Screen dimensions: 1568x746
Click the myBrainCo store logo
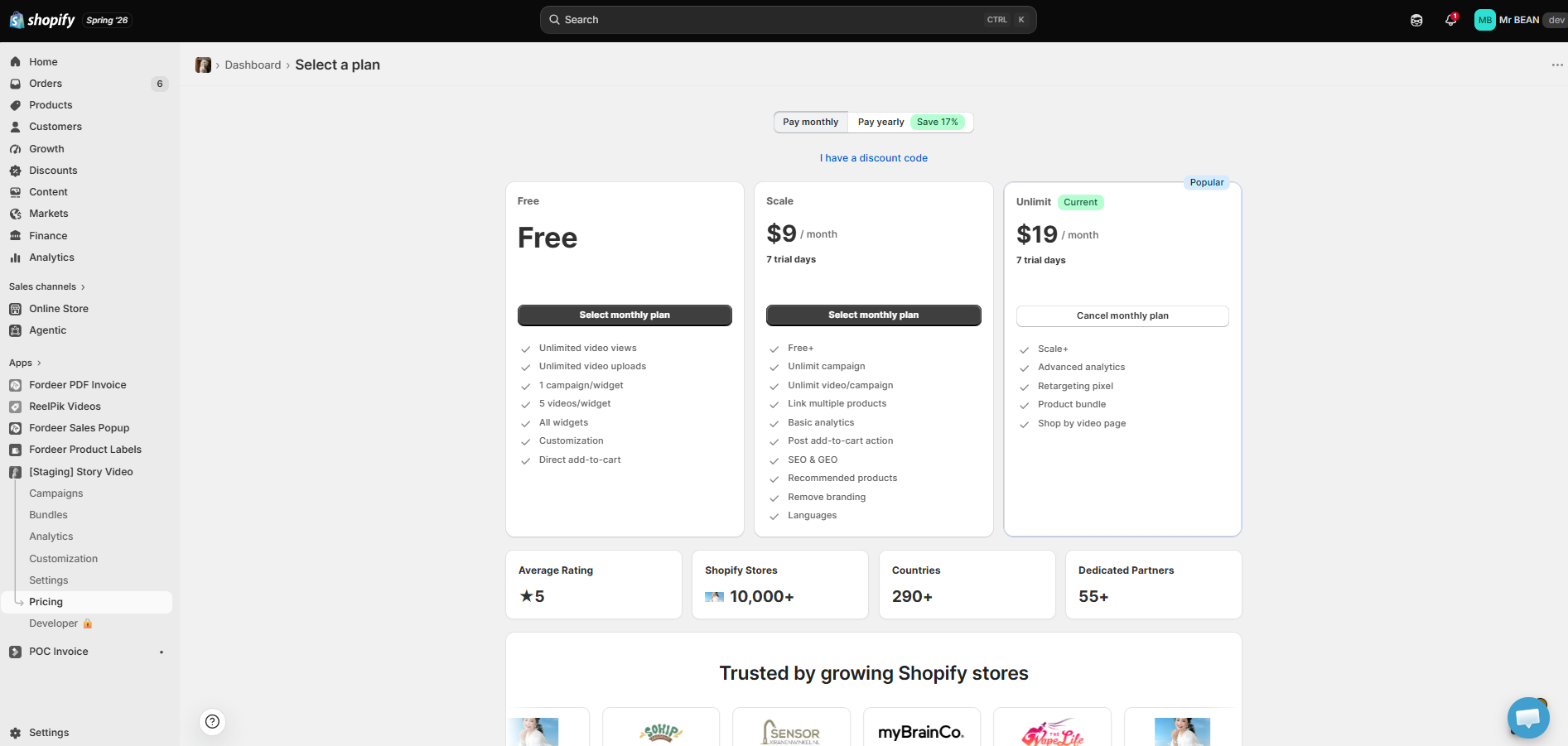pyautogui.click(x=921, y=731)
